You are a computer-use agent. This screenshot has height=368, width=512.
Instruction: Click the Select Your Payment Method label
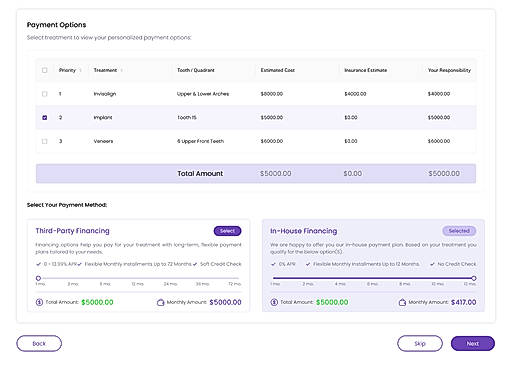coord(67,205)
